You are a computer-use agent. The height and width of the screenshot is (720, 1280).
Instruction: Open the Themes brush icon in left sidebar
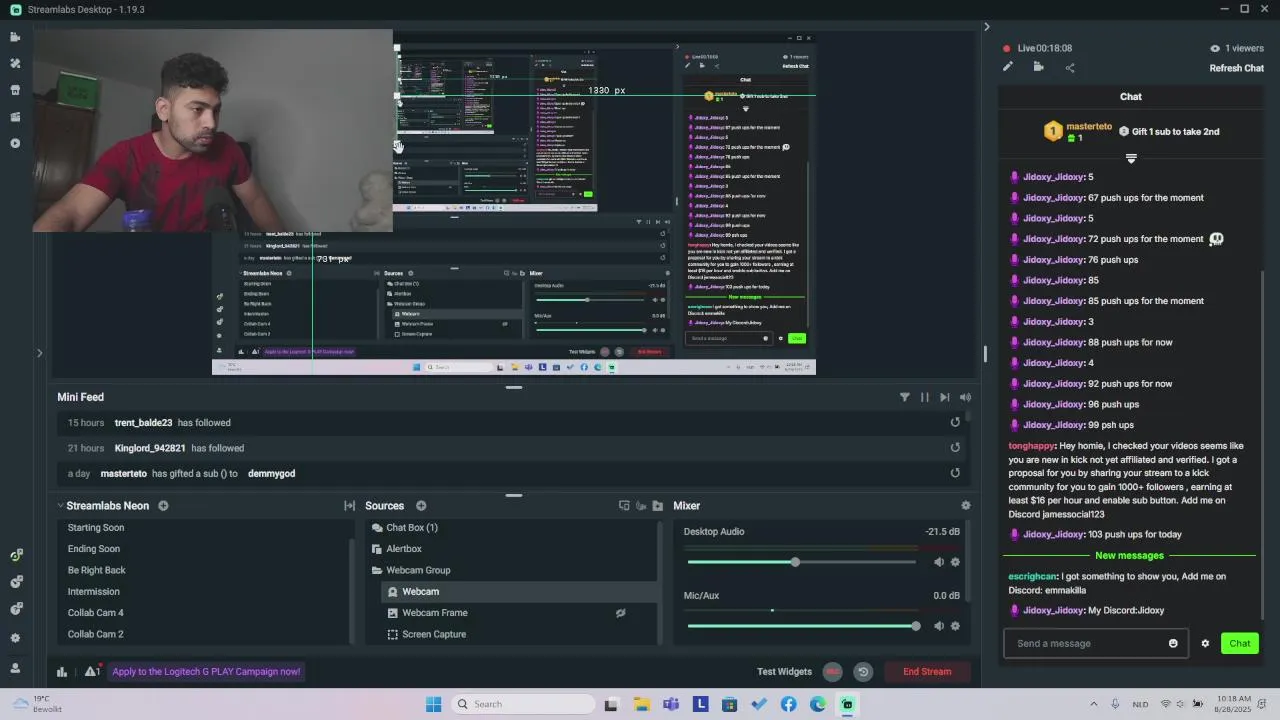(x=15, y=63)
